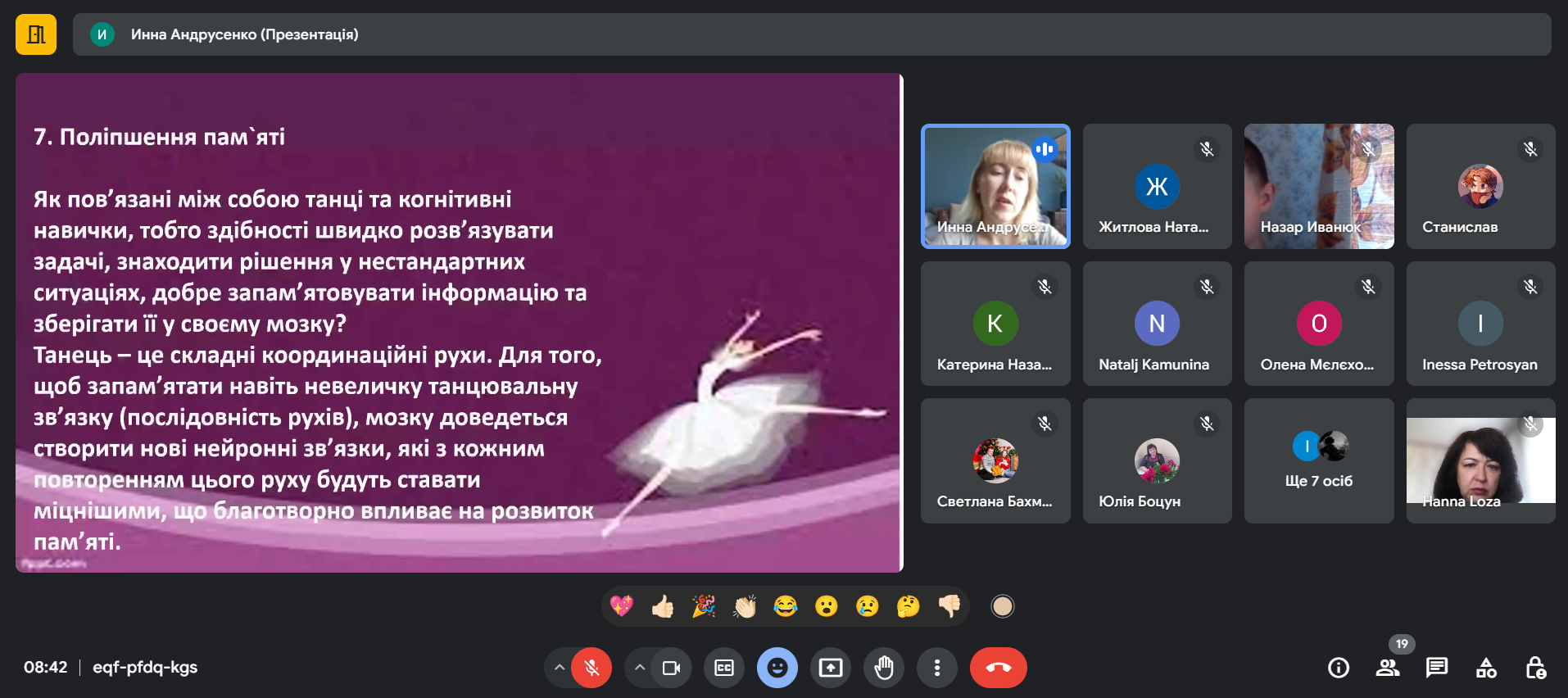The width and height of the screenshot is (1568, 698).
Task: Toggle the emoji reactions bar button
Action: tap(777, 668)
